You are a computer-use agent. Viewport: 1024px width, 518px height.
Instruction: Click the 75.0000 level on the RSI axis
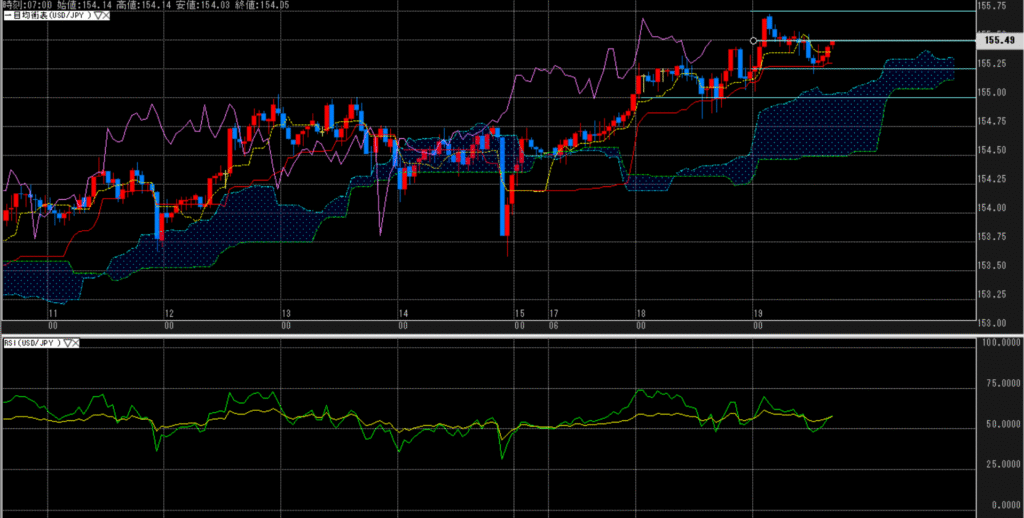[999, 381]
